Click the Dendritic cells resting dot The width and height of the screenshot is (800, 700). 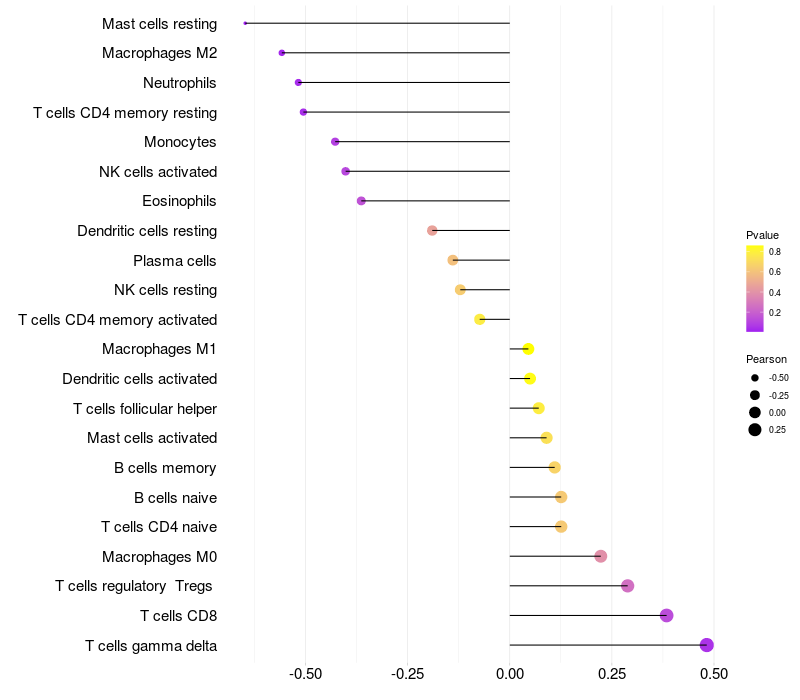tap(432, 231)
